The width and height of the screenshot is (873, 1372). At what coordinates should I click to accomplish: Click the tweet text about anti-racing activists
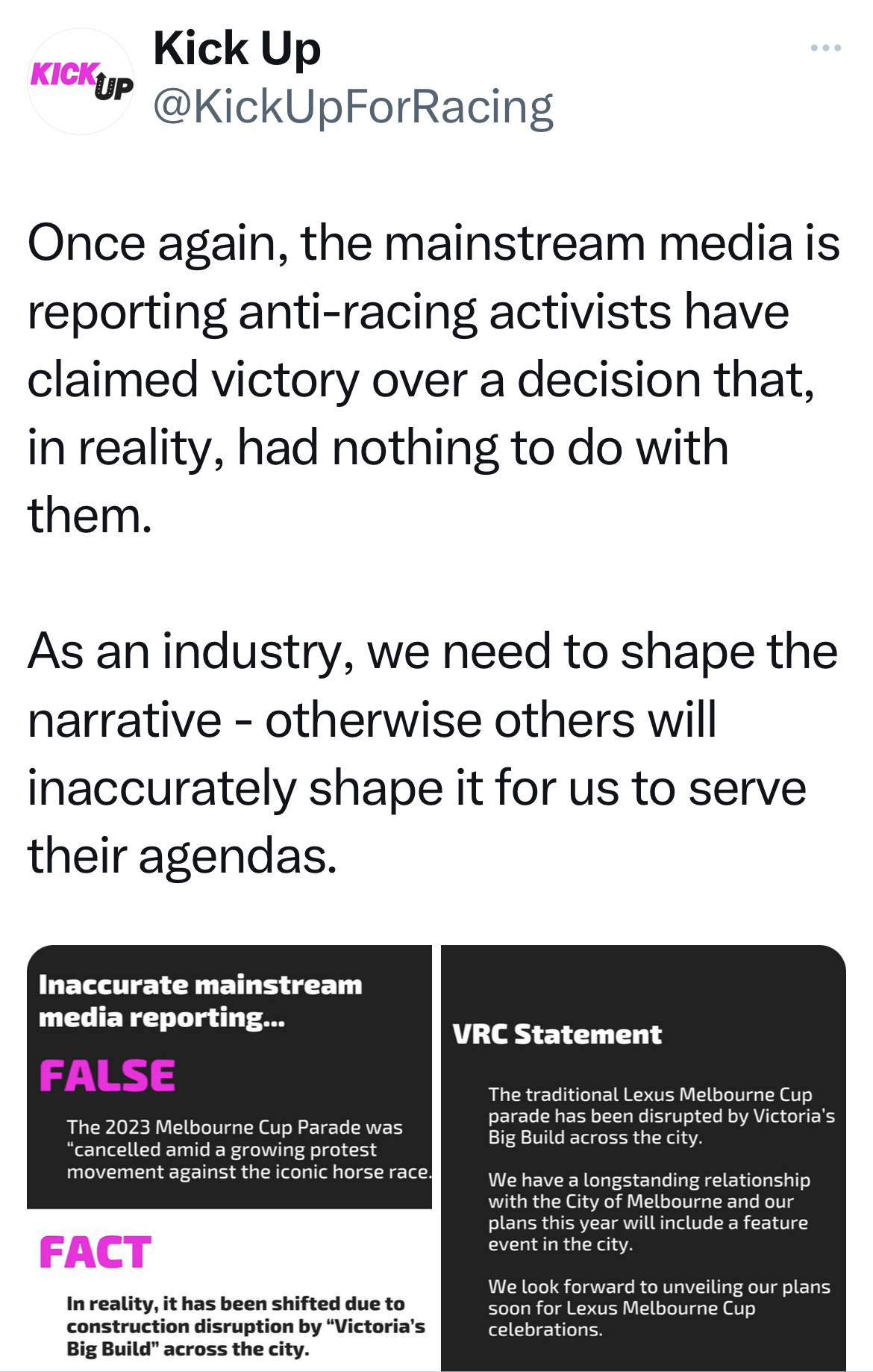pos(434,379)
